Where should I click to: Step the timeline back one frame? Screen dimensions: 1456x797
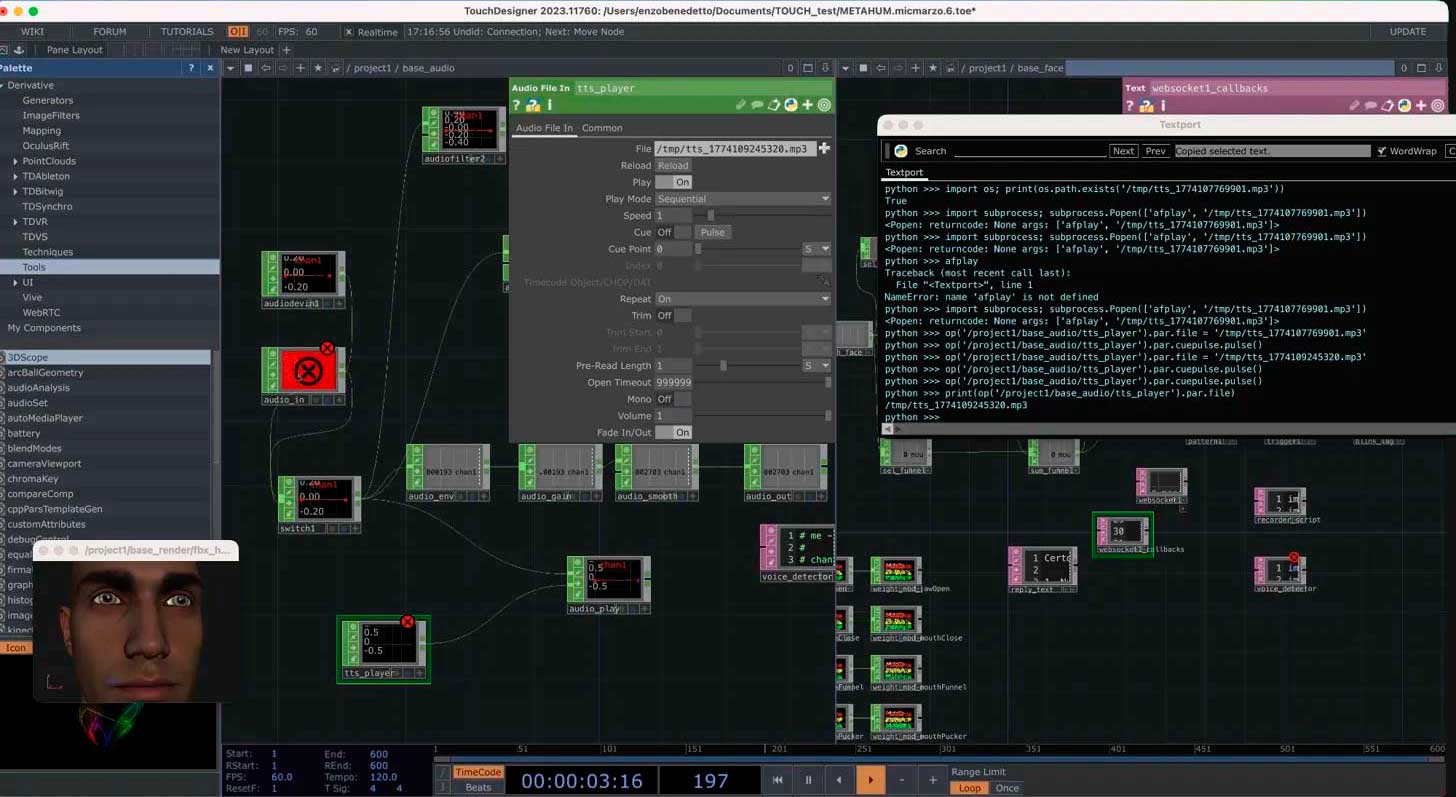click(x=901, y=780)
